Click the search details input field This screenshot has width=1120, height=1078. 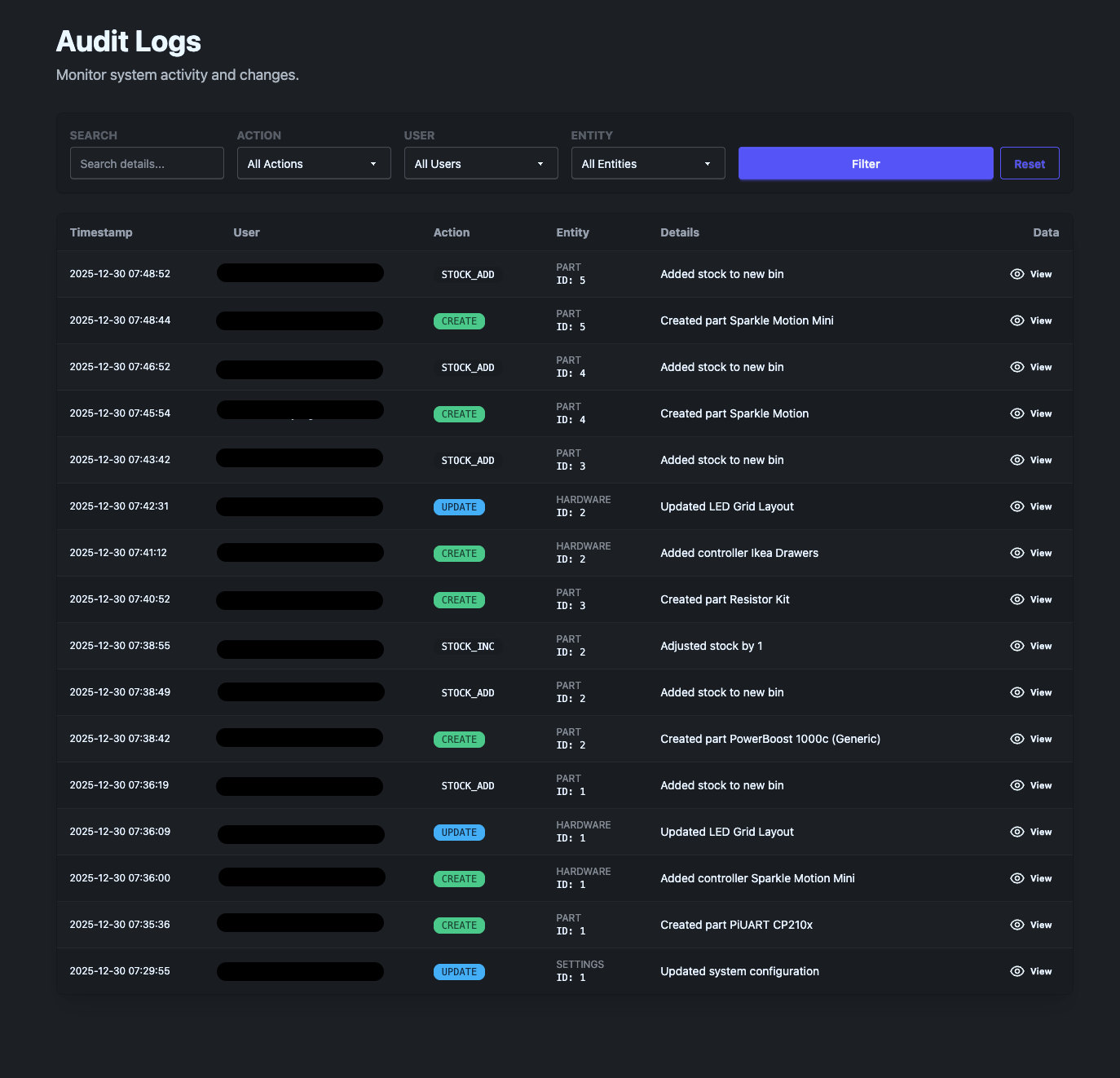tap(146, 163)
